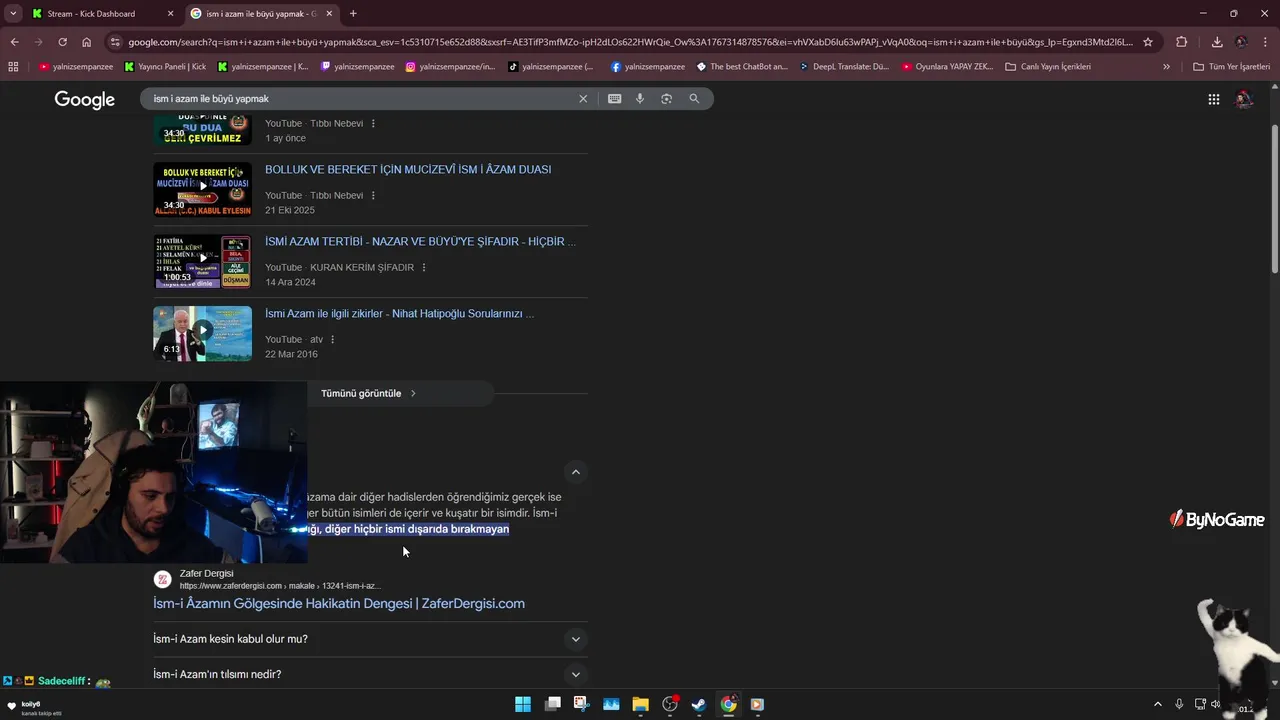Clear the Google search box text
This screenshot has width=1280, height=720.
tap(583, 99)
